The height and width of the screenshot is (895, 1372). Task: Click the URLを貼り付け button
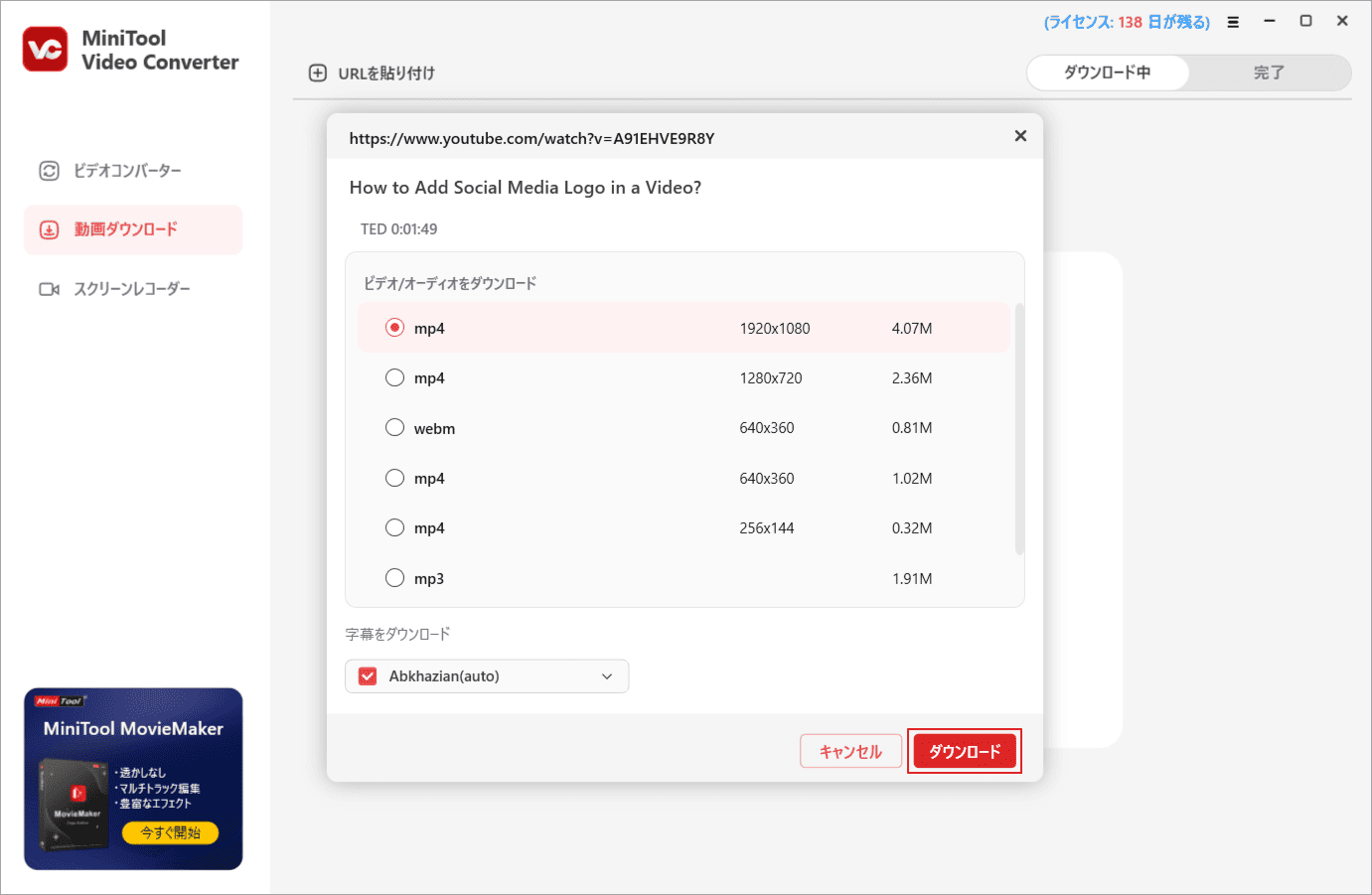373,73
